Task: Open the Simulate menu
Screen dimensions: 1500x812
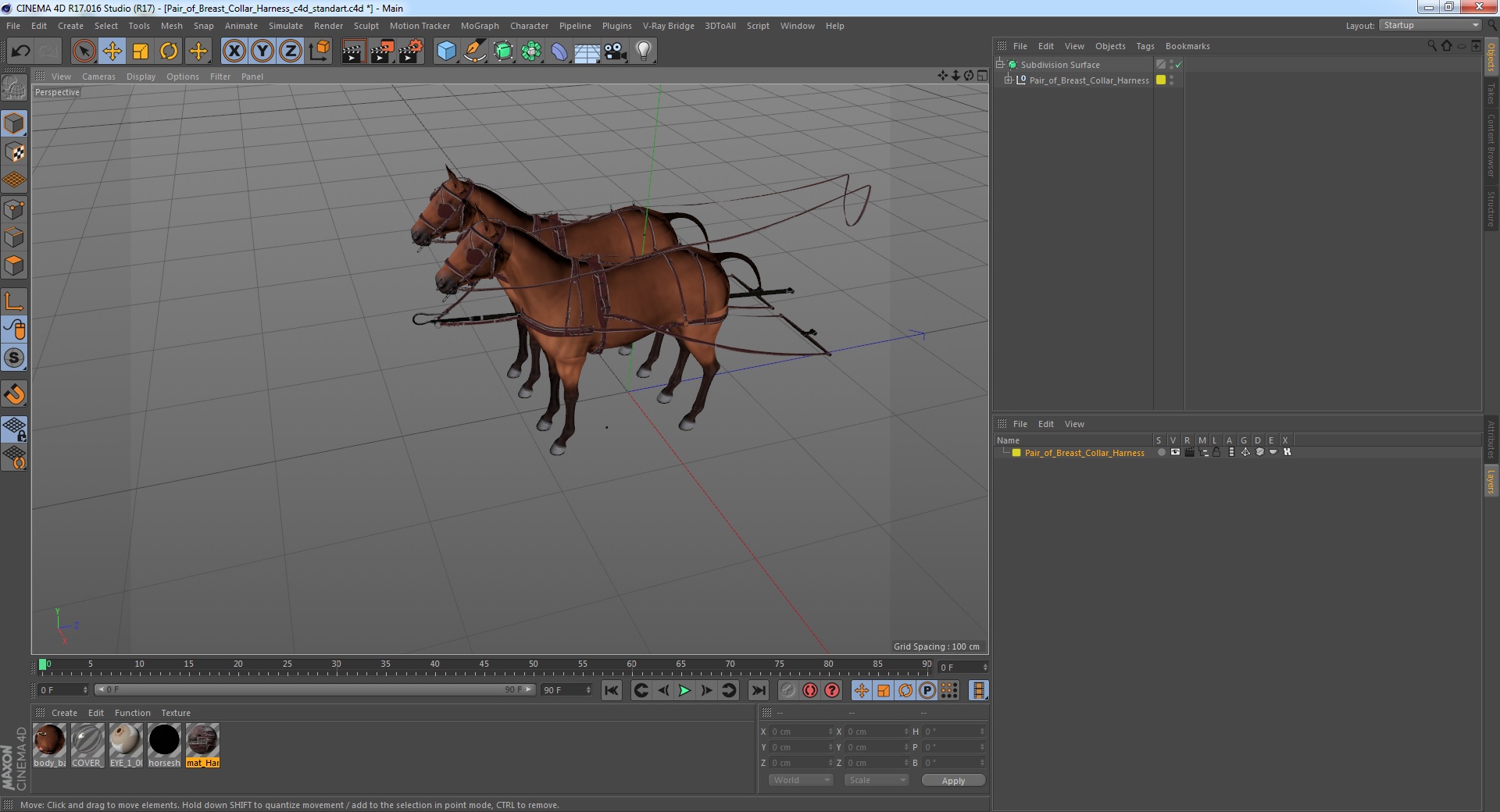Action: click(x=286, y=26)
